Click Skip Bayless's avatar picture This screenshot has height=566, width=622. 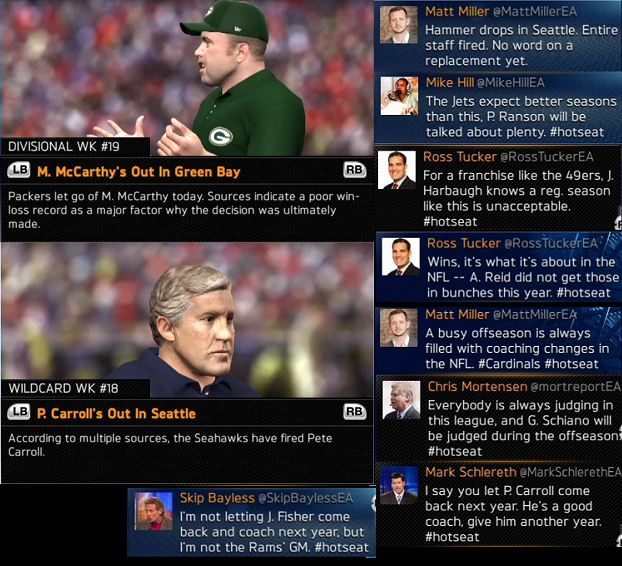pyautogui.click(x=154, y=511)
